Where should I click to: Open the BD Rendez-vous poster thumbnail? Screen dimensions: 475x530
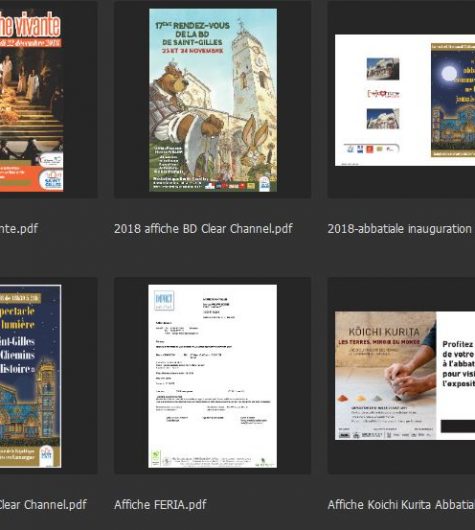pyautogui.click(x=213, y=100)
